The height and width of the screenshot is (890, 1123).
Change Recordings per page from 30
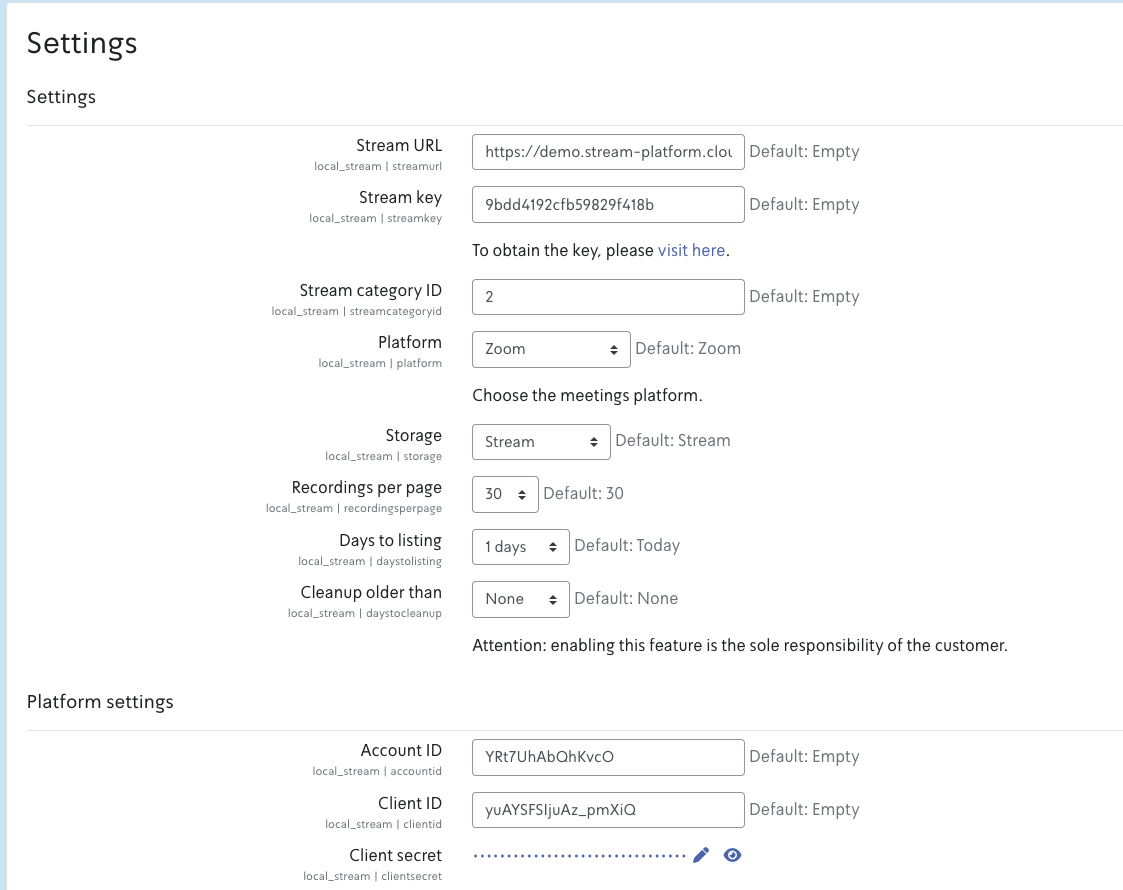[505, 493]
